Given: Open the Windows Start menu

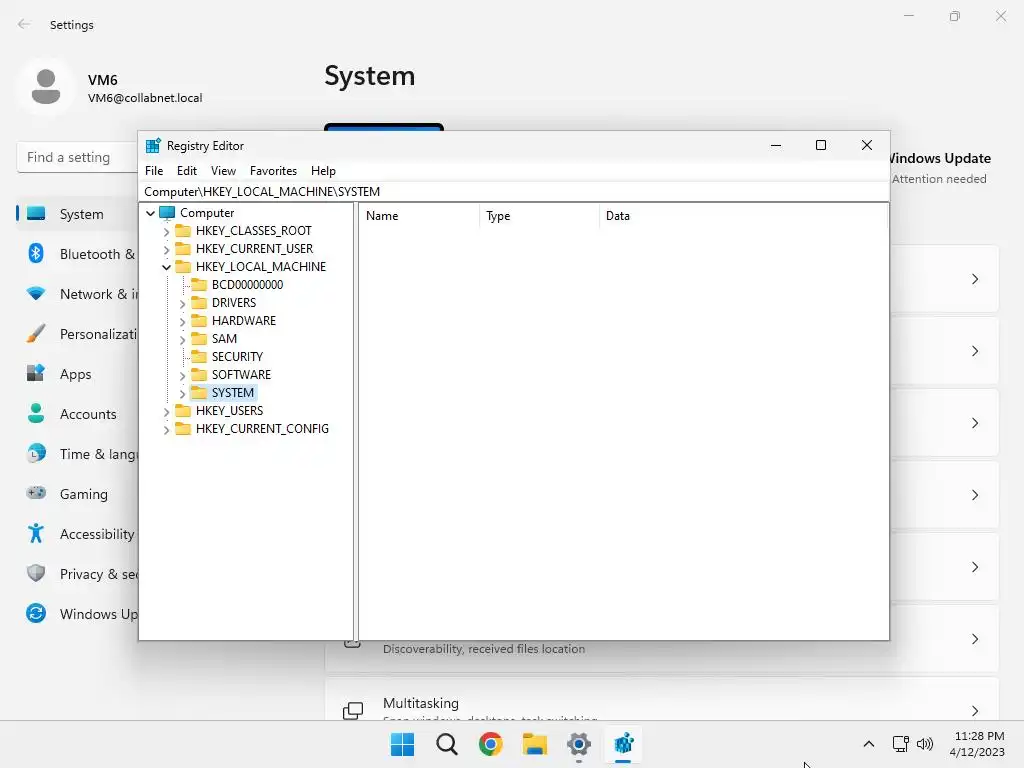Looking at the screenshot, I should coord(402,744).
